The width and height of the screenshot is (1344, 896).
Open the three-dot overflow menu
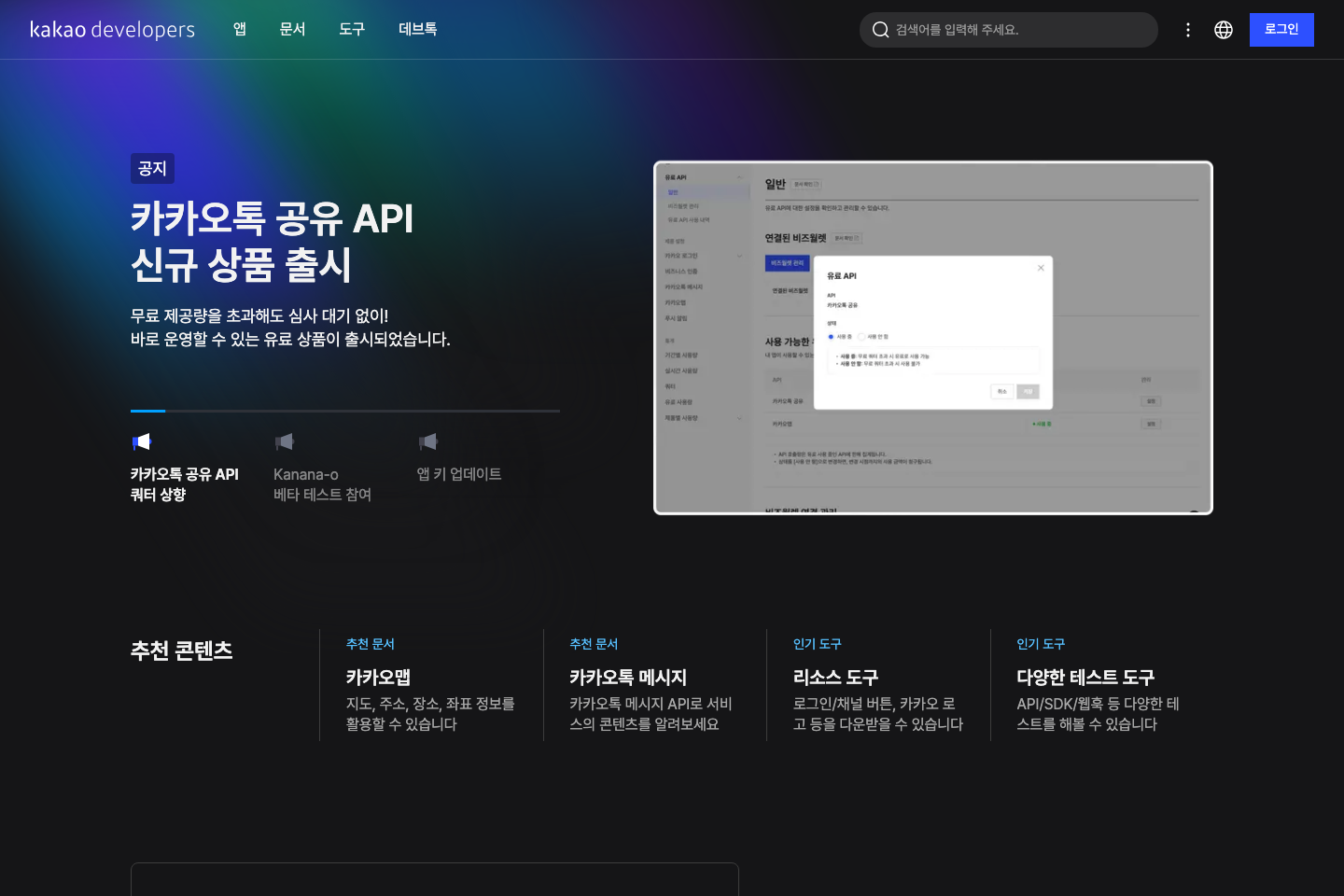pos(1187,29)
